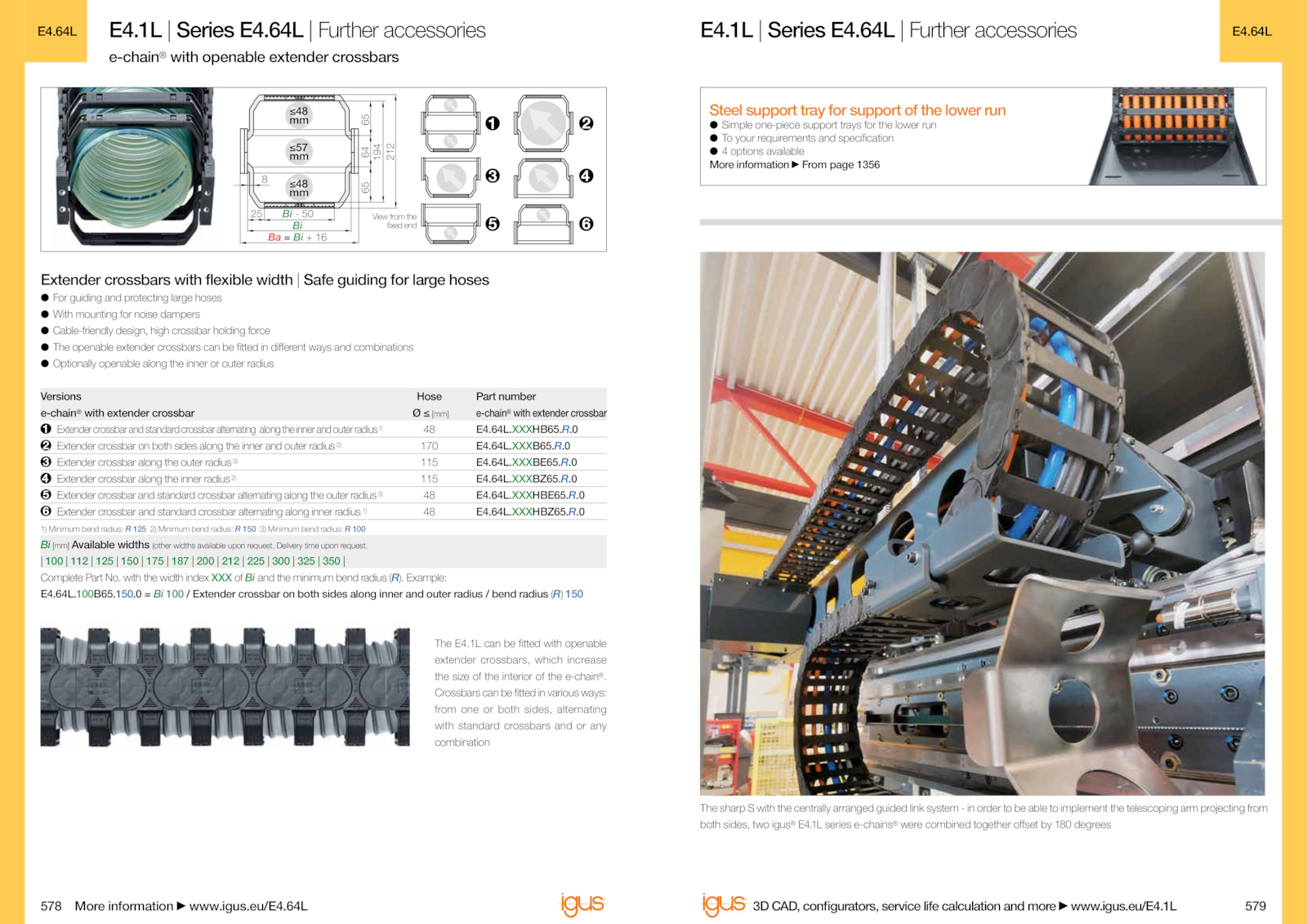The width and height of the screenshot is (1307, 924).
Task: Click part number E4.64L.XXXHBZ65.R.0
Action: [530, 512]
